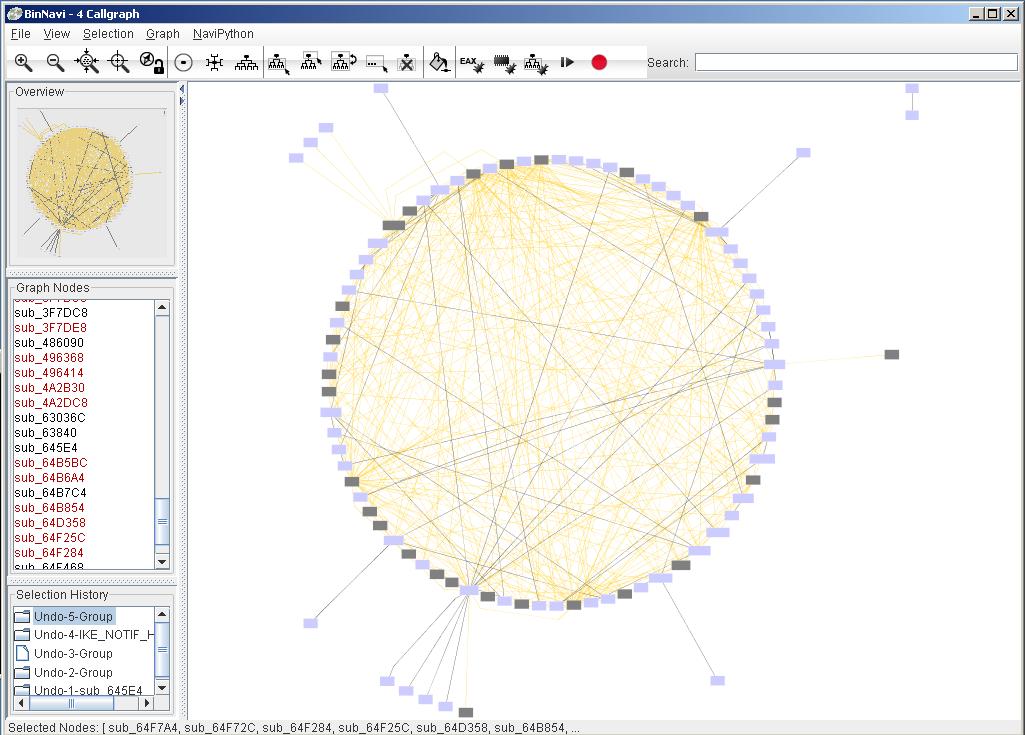Click BinNavi application icon in title bar
Viewport: 1025px width, 735px height.
coord(14,13)
